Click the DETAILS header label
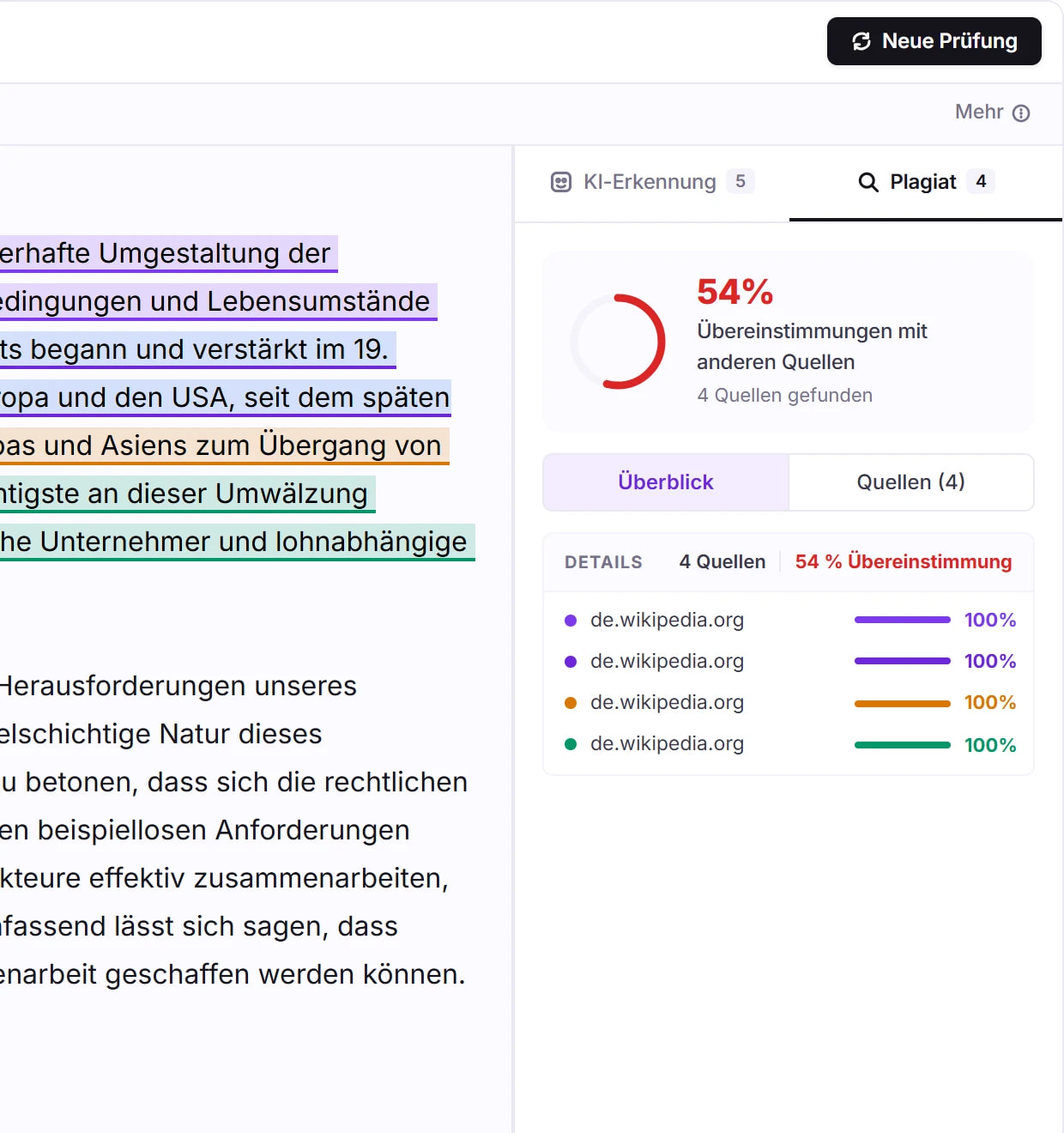Image resolution: width=1064 pixels, height=1133 pixels. pos(603,562)
